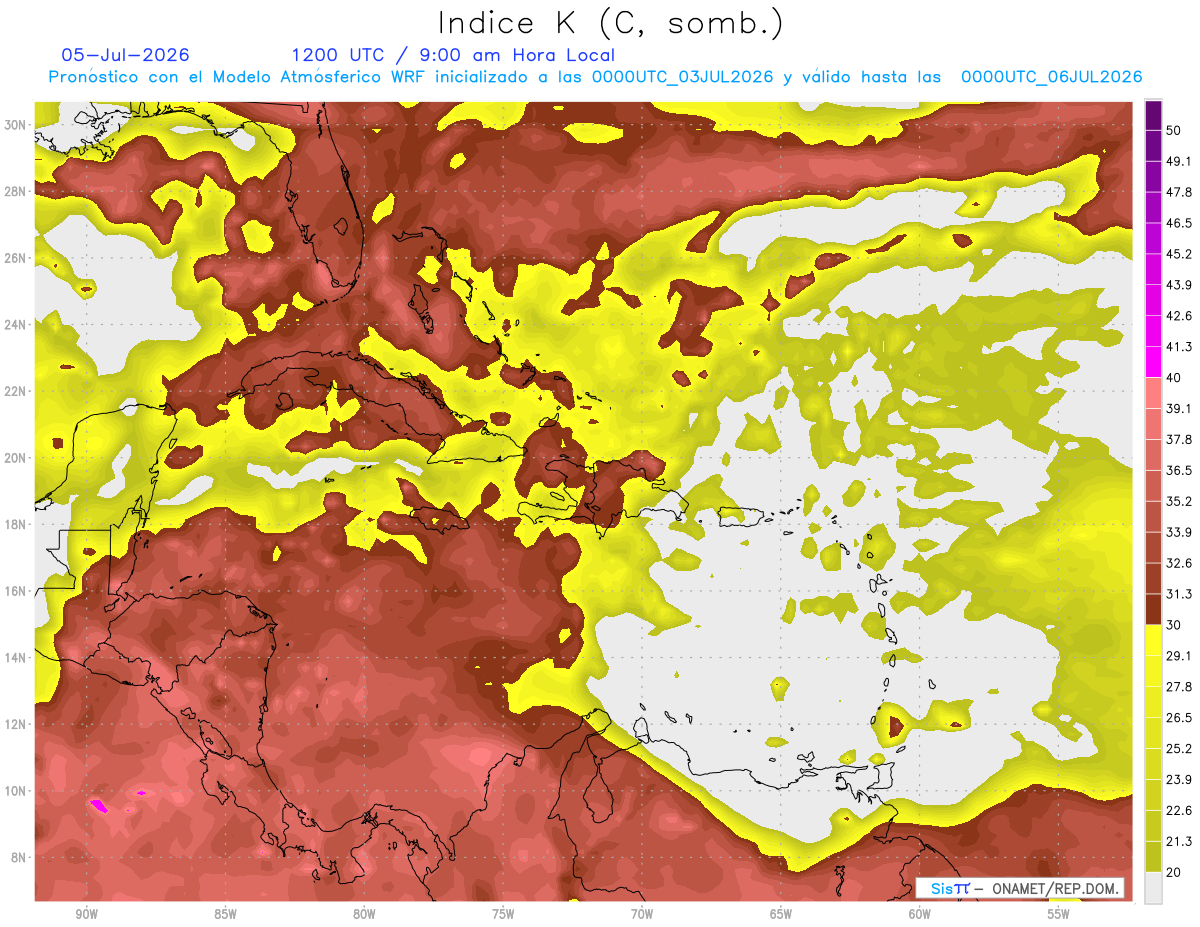The image size is (1200, 927).
Task: Click color scale value "35.2"
Action: click(1179, 501)
